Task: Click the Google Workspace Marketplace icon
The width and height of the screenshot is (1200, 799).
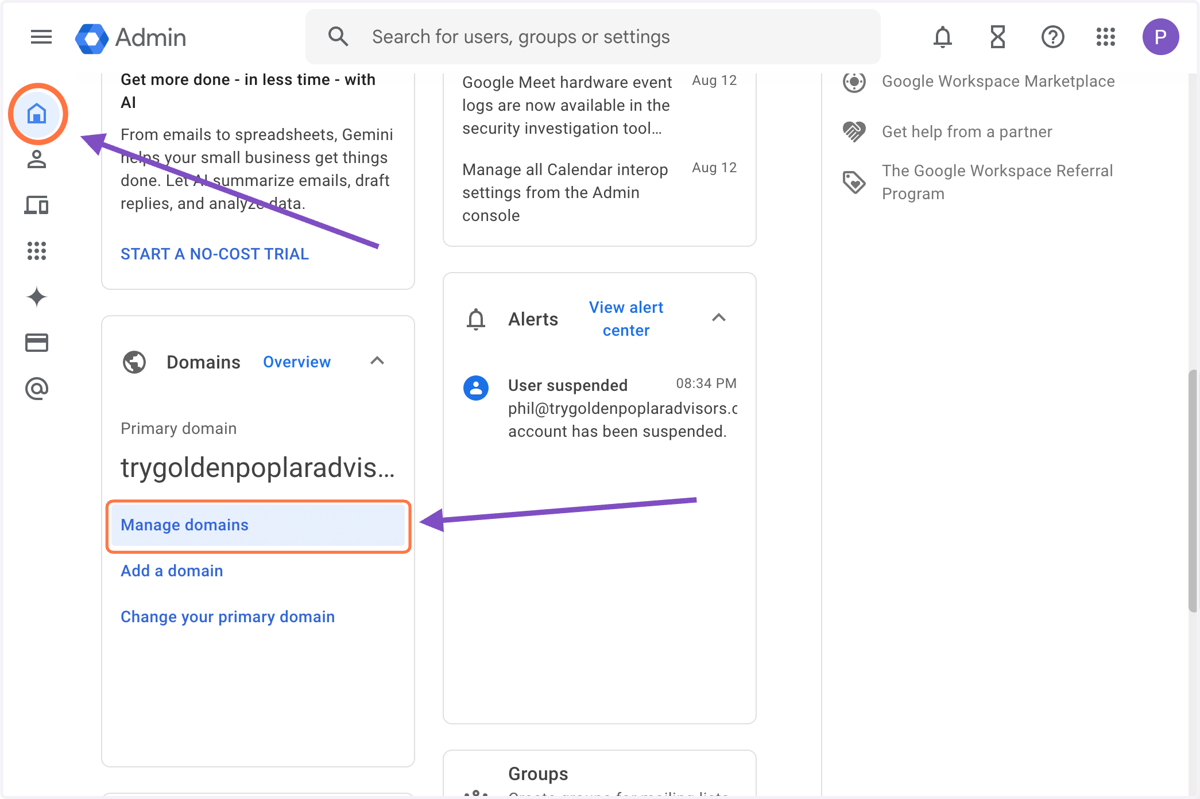Action: pos(854,82)
